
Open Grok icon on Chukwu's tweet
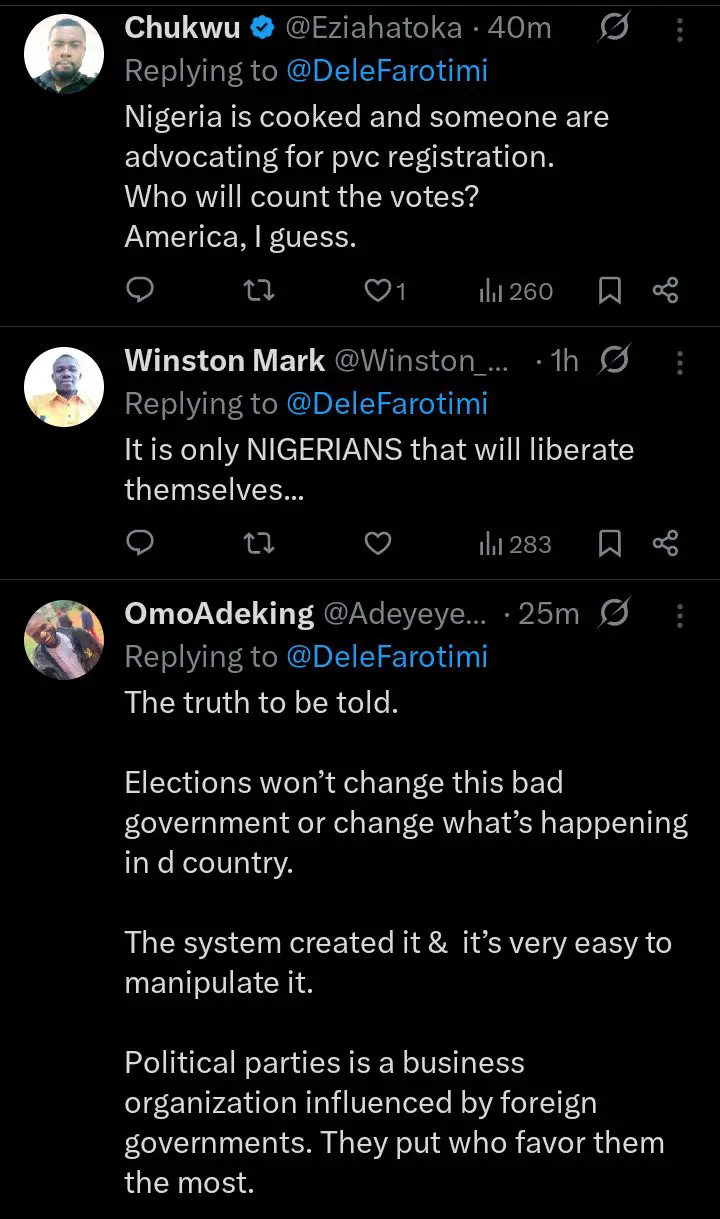613,29
